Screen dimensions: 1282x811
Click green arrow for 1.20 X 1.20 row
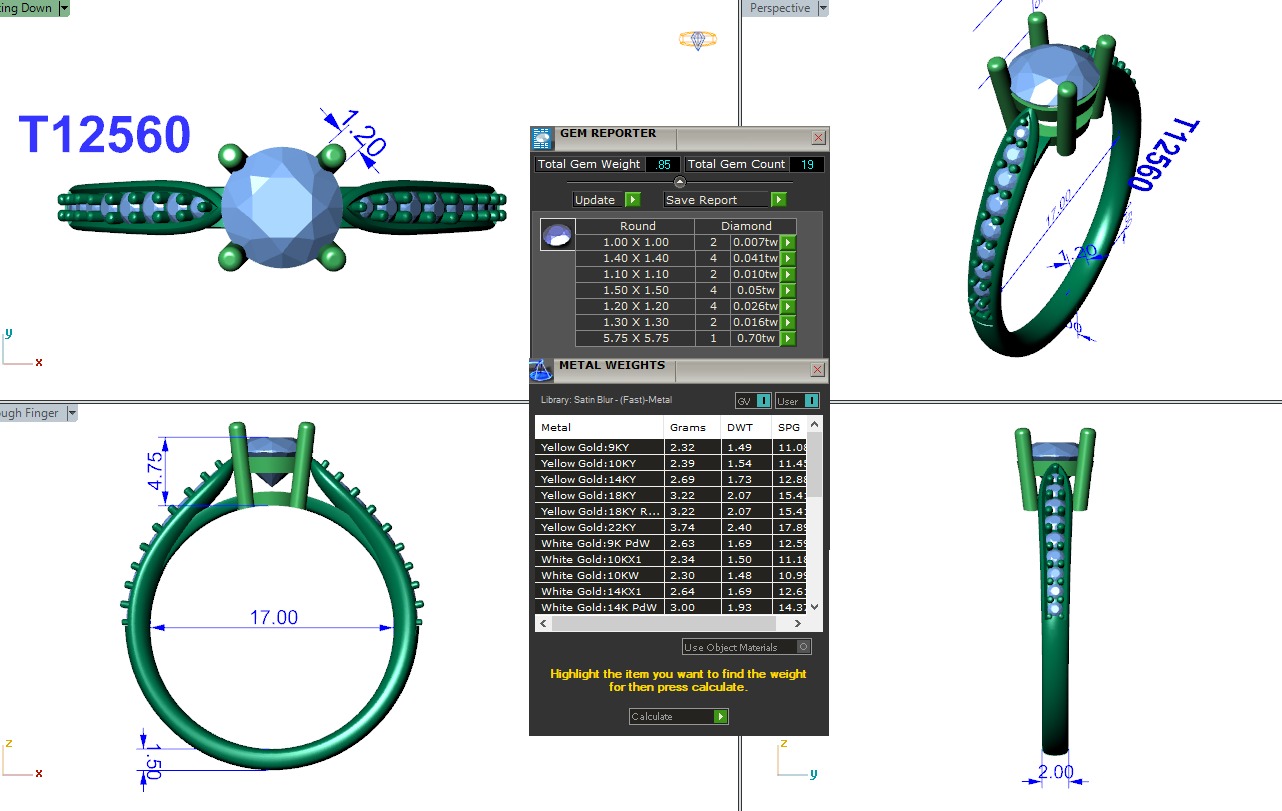(x=788, y=306)
